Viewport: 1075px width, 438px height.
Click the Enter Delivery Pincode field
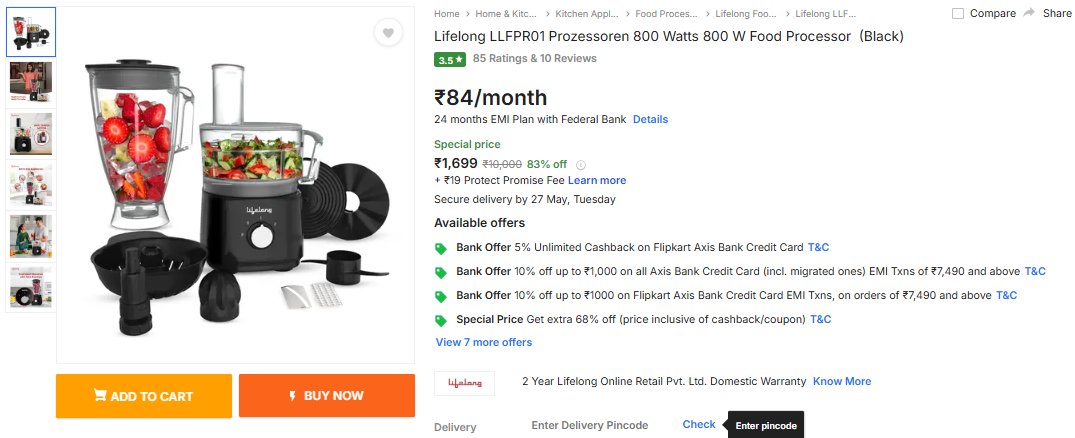point(590,425)
